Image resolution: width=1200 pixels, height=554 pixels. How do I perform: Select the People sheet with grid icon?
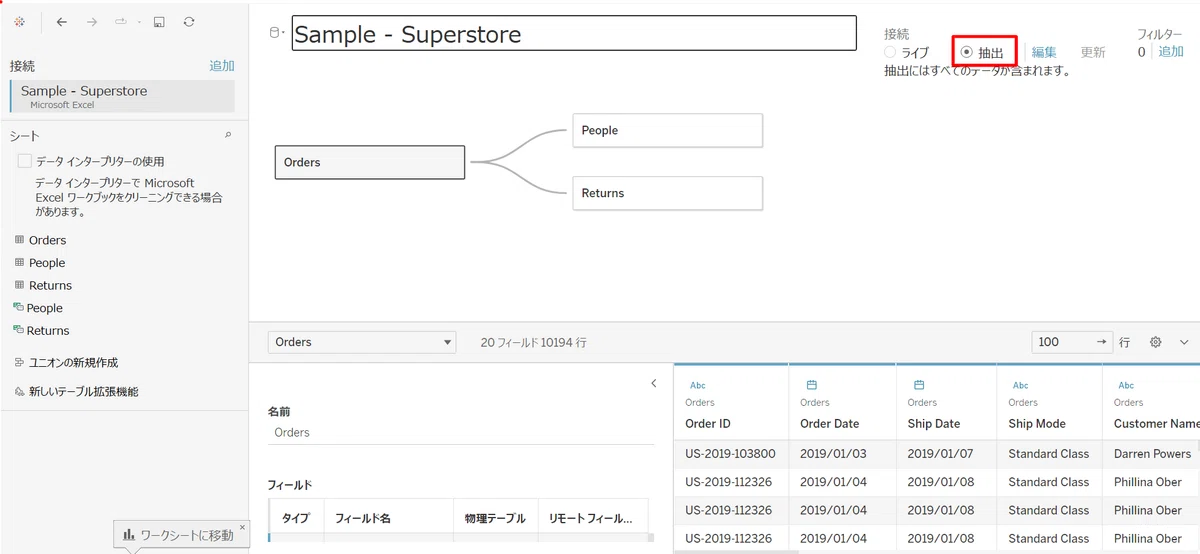tap(46, 263)
